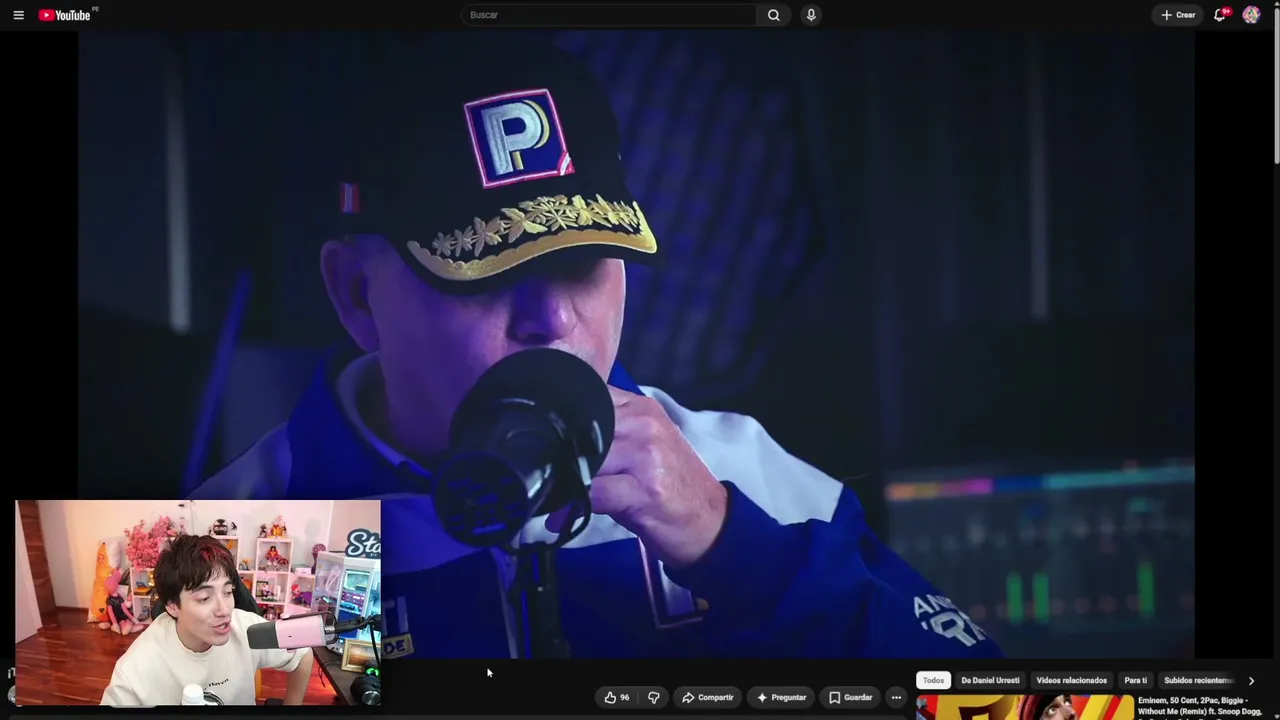Open the account avatar menu

(x=1251, y=15)
